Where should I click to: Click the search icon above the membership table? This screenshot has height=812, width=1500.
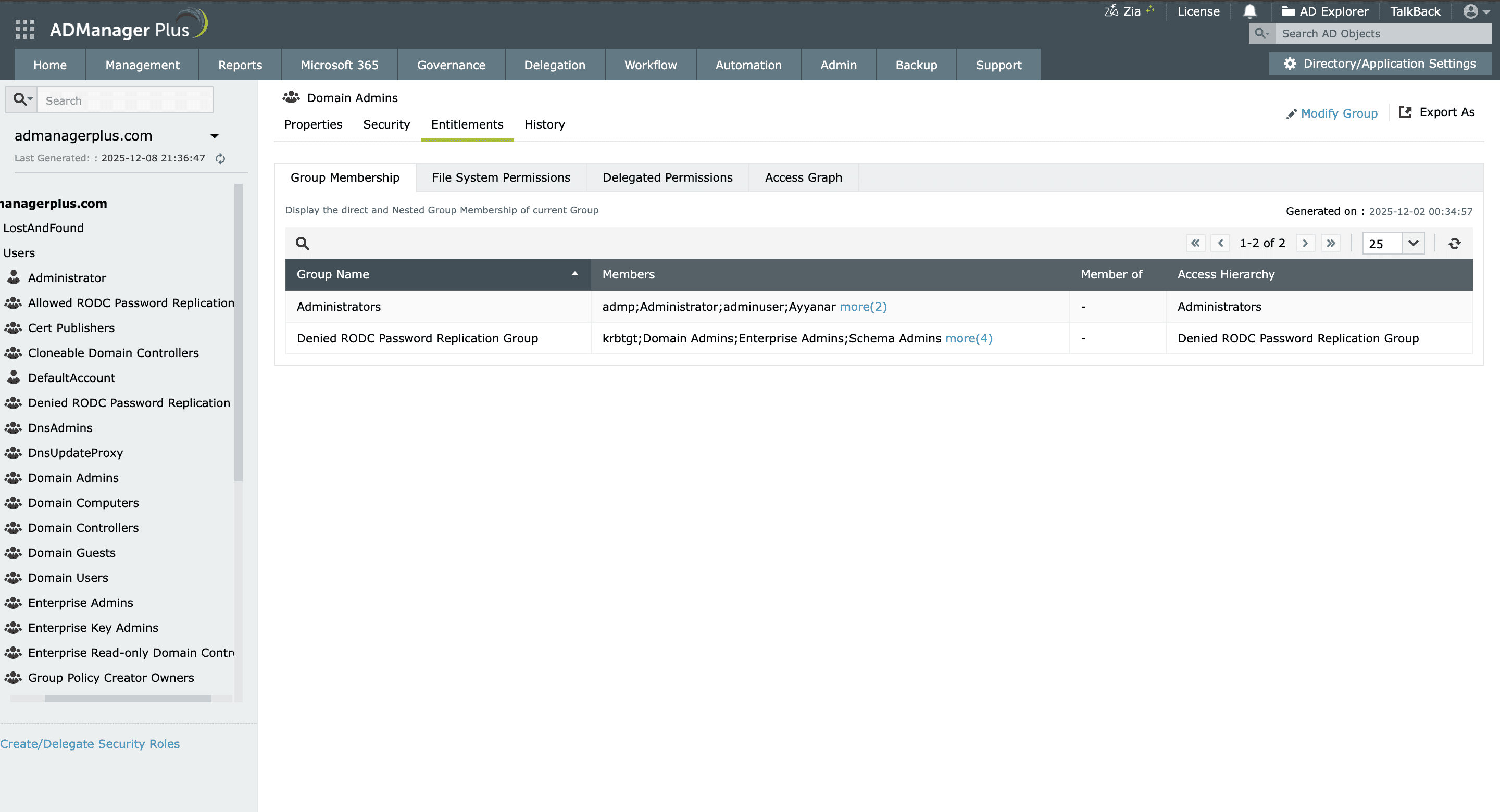pos(302,243)
